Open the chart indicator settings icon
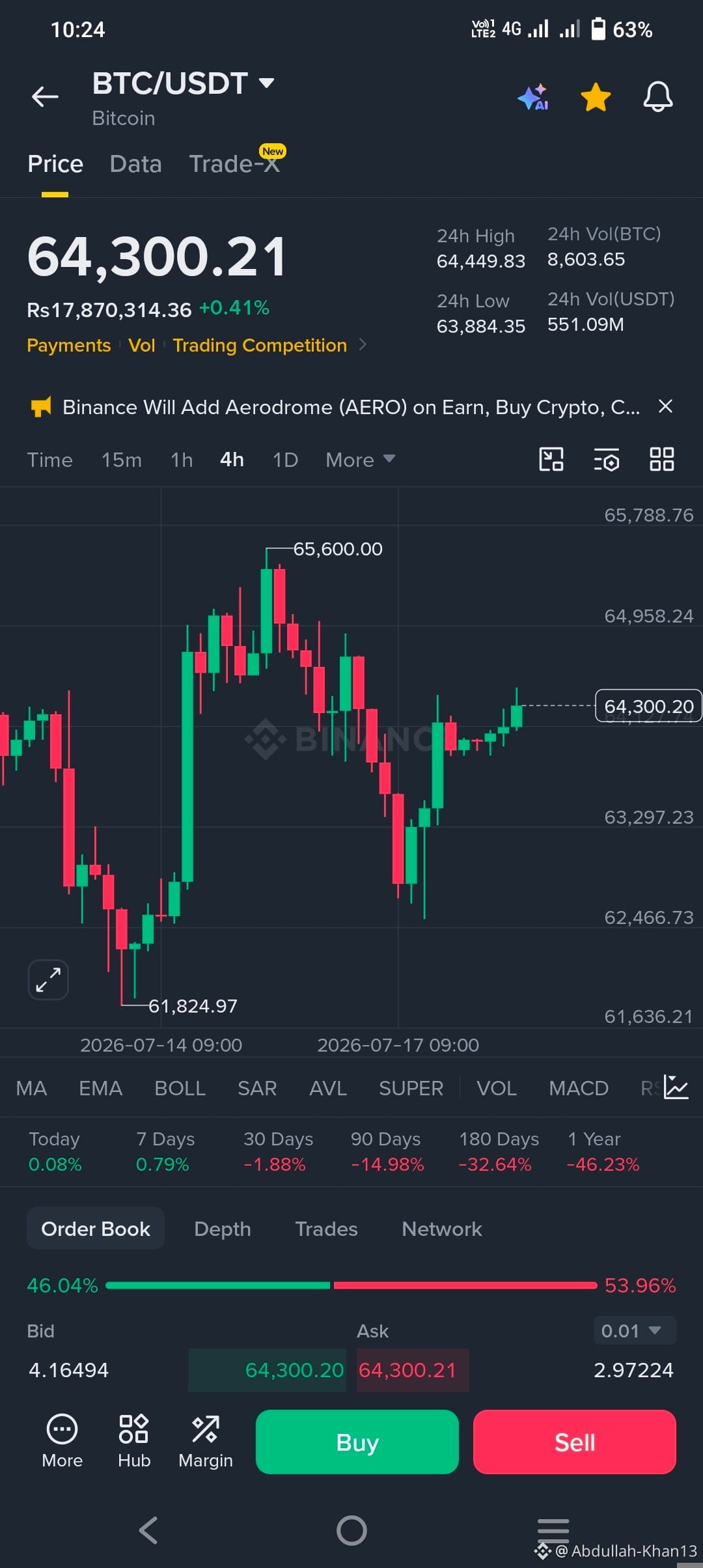 [x=607, y=459]
